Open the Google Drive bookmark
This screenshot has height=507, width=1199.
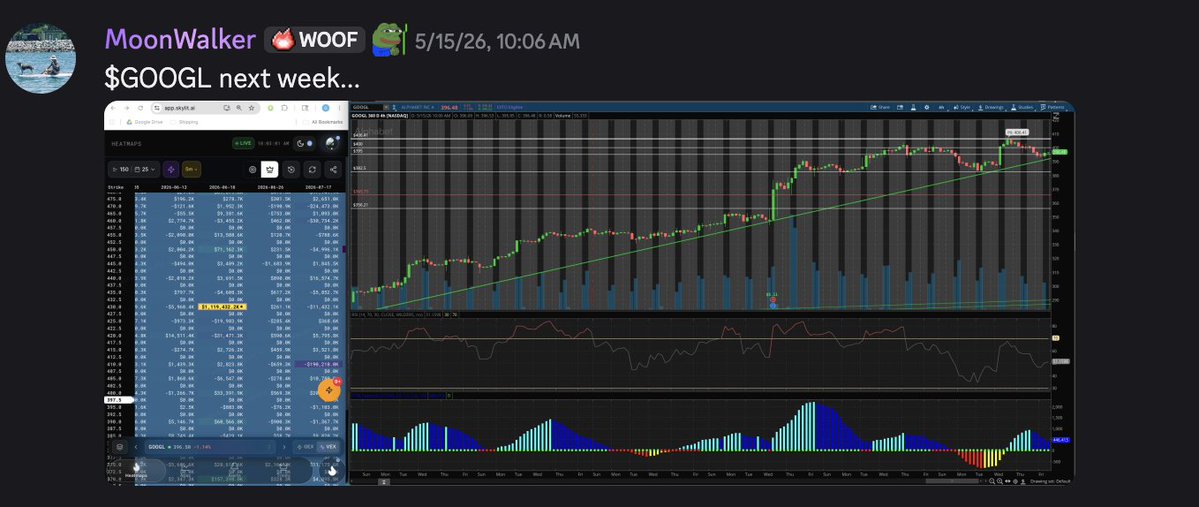(145, 122)
